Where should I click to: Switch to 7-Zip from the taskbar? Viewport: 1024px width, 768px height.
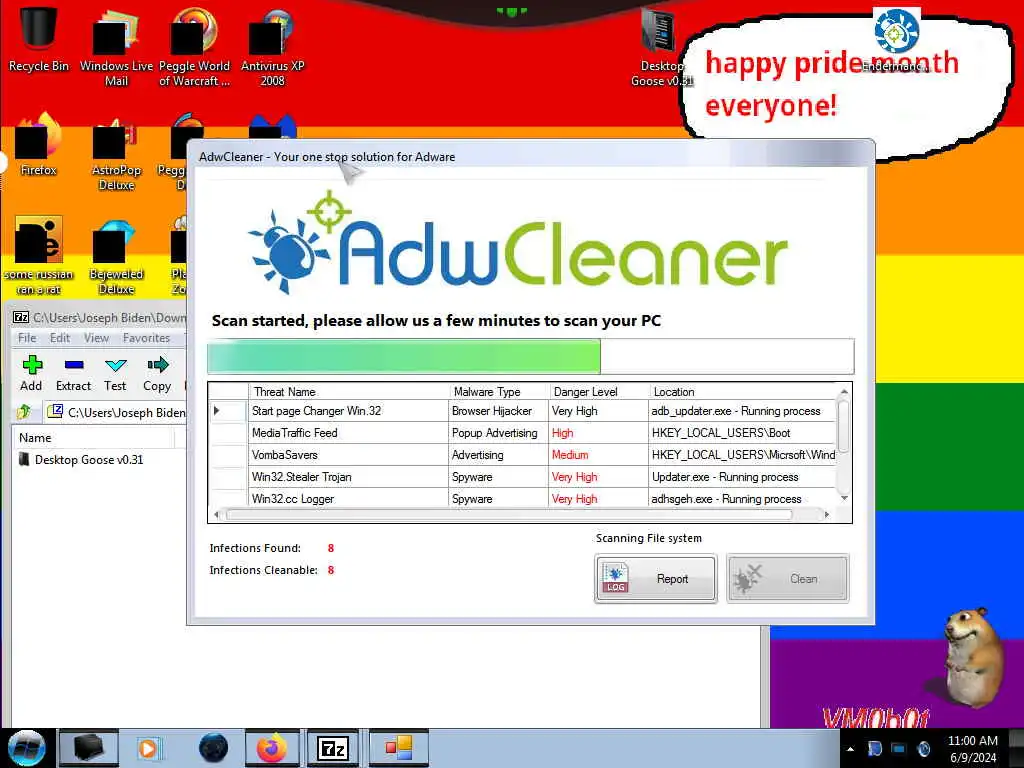[x=333, y=748]
